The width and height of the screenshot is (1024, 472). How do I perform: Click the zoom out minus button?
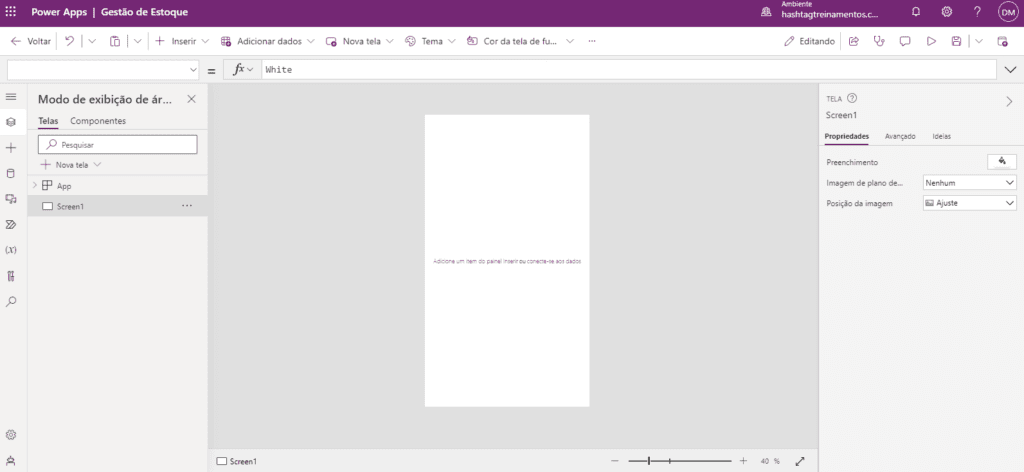[614, 461]
